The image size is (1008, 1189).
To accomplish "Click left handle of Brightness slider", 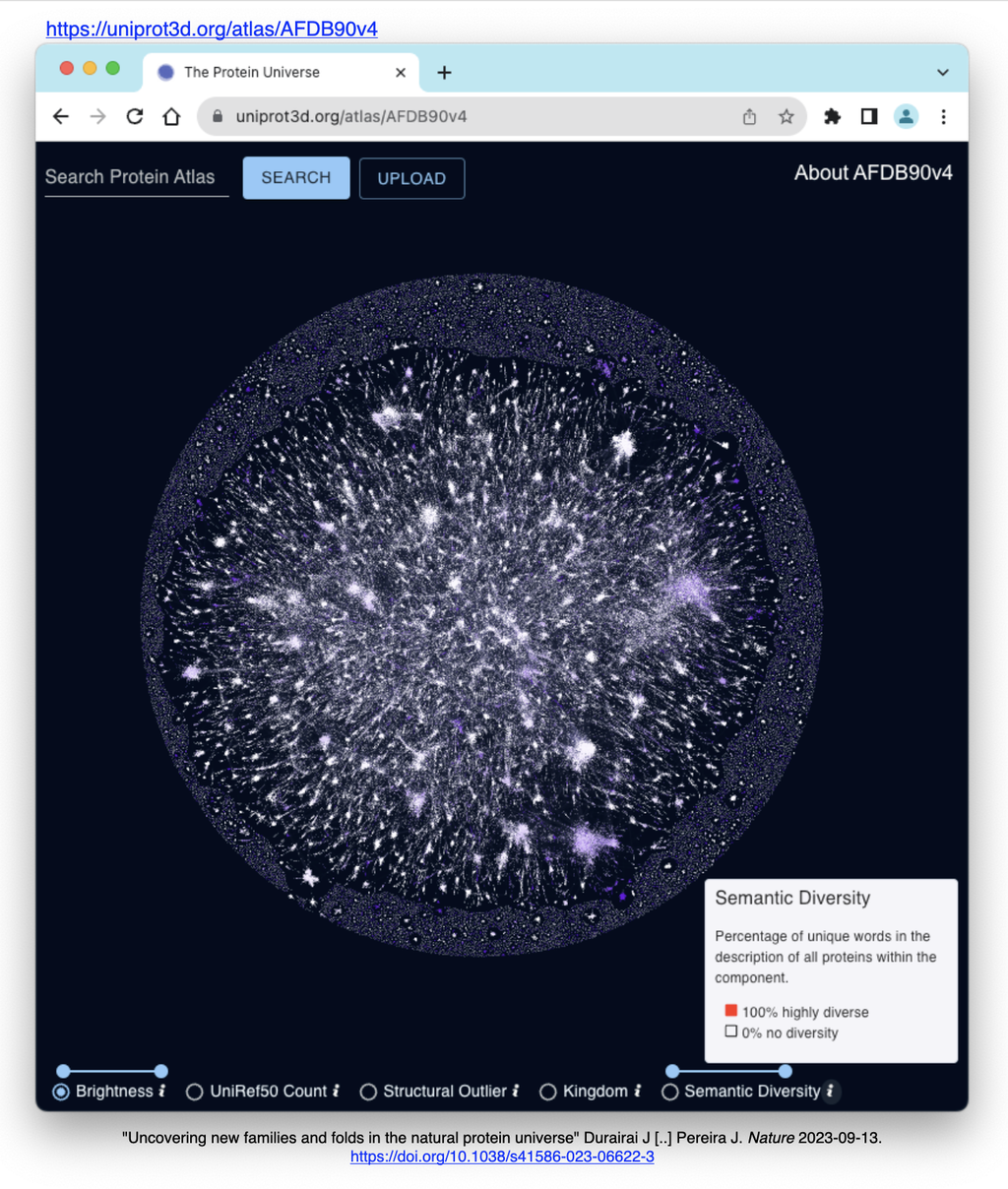I will 63,1071.
